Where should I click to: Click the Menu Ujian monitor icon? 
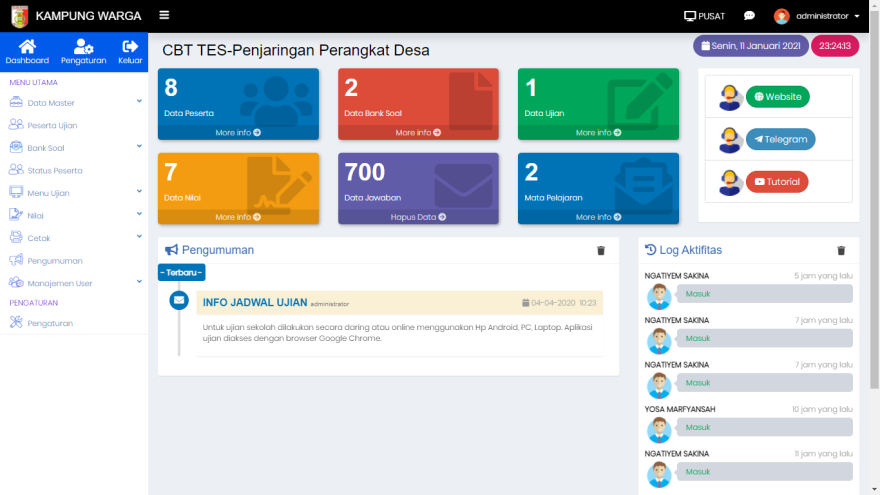click(16, 192)
